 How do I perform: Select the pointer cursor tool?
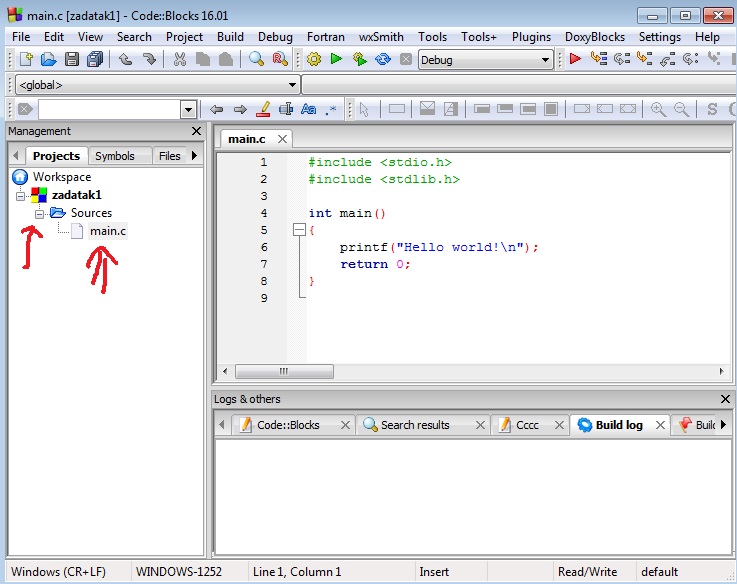pyautogui.click(x=364, y=110)
